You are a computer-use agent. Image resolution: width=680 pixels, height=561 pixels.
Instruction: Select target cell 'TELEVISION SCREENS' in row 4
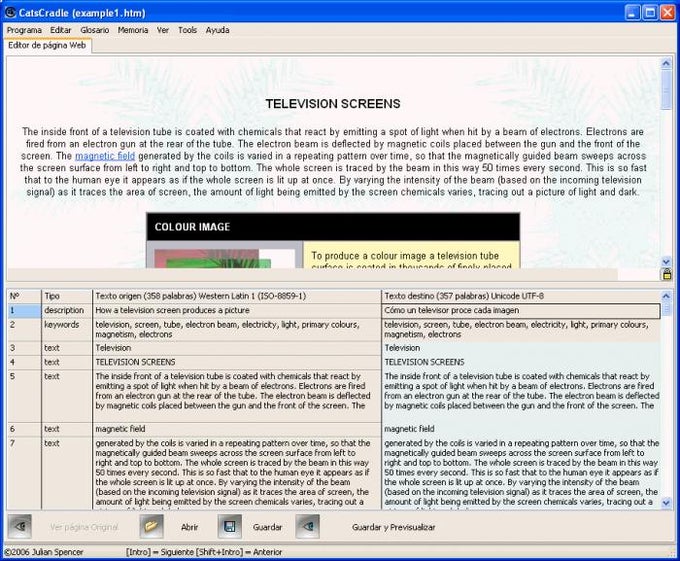click(521, 362)
